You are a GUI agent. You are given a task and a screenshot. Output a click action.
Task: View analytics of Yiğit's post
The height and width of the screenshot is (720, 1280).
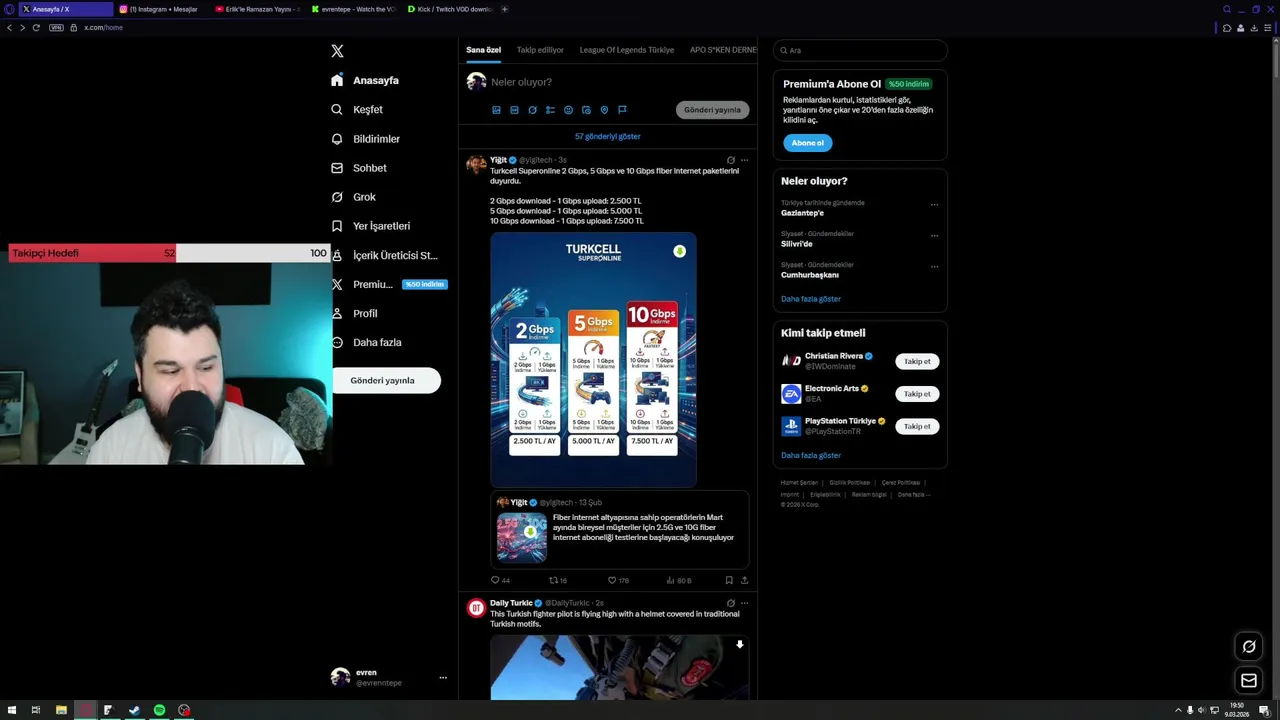pos(678,580)
